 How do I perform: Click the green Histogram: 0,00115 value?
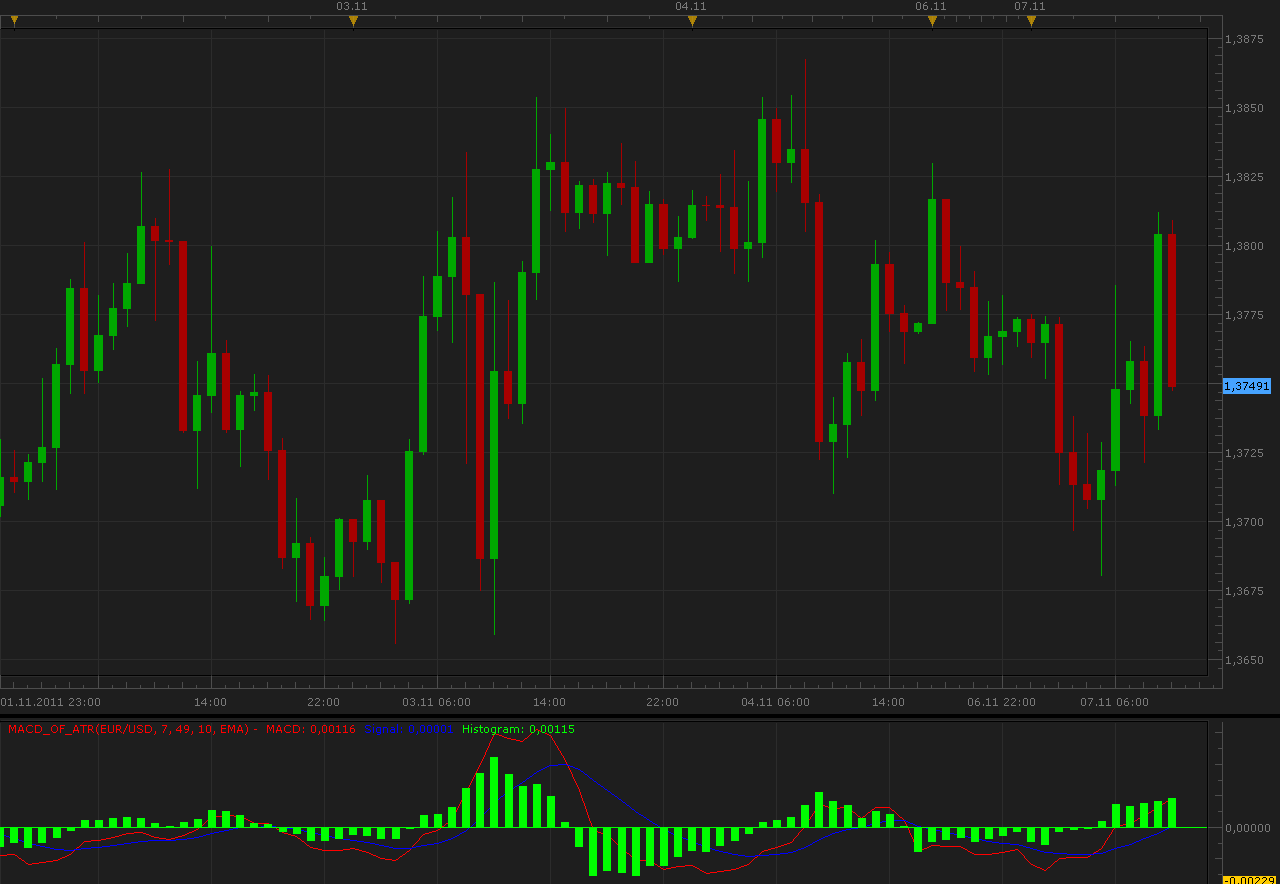coord(518,729)
